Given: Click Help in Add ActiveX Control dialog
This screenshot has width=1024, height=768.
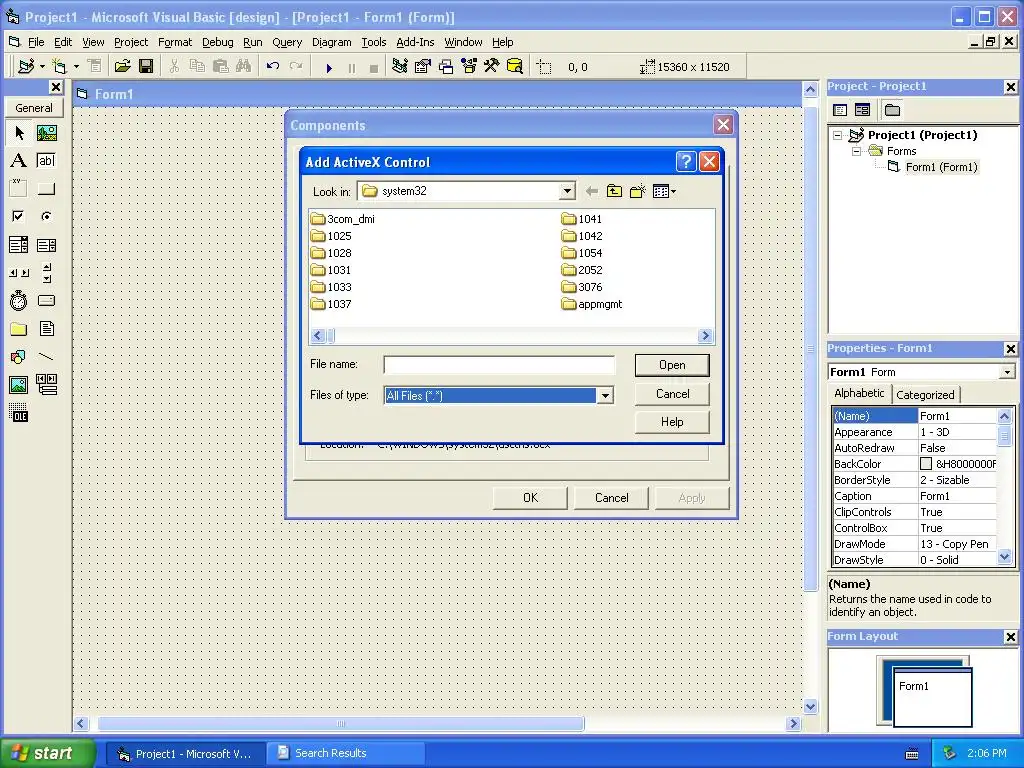Looking at the screenshot, I should click(x=672, y=422).
